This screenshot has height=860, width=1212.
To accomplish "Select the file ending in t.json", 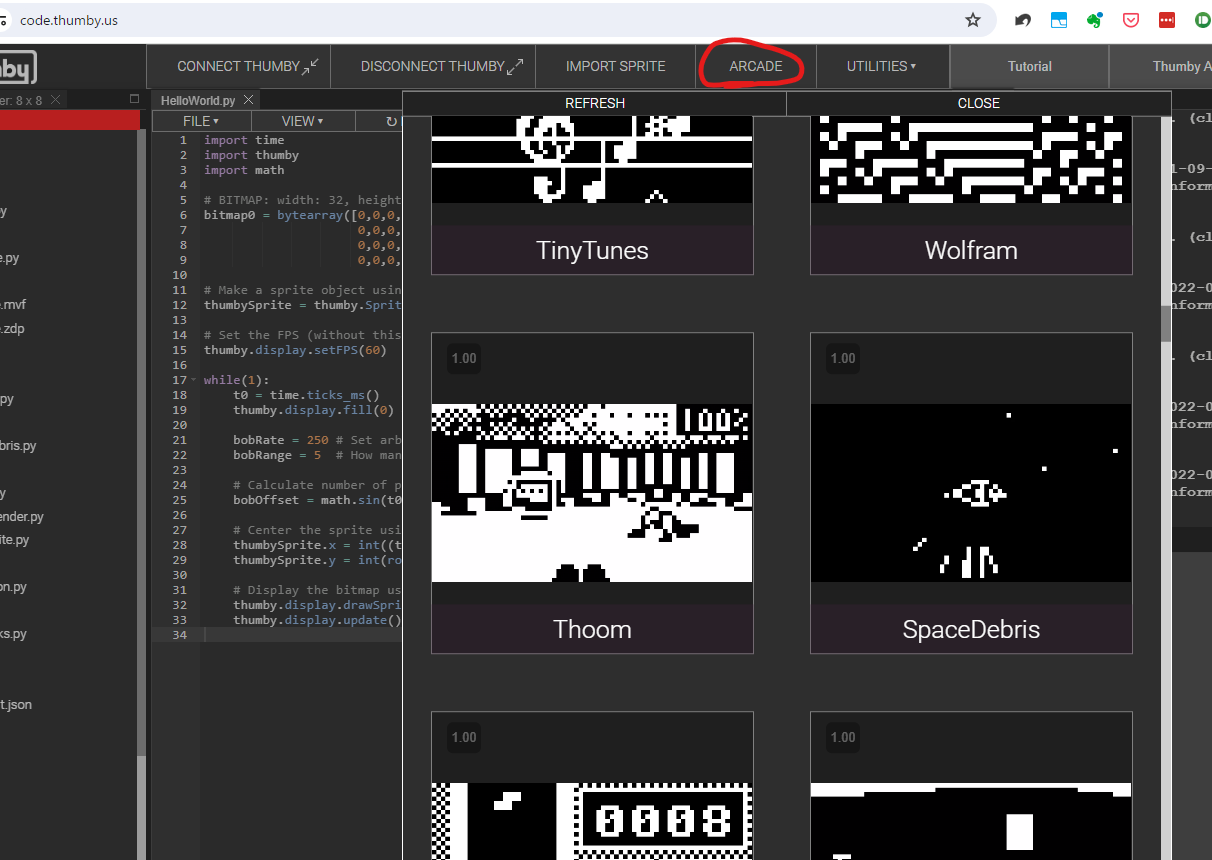I will tap(16, 704).
